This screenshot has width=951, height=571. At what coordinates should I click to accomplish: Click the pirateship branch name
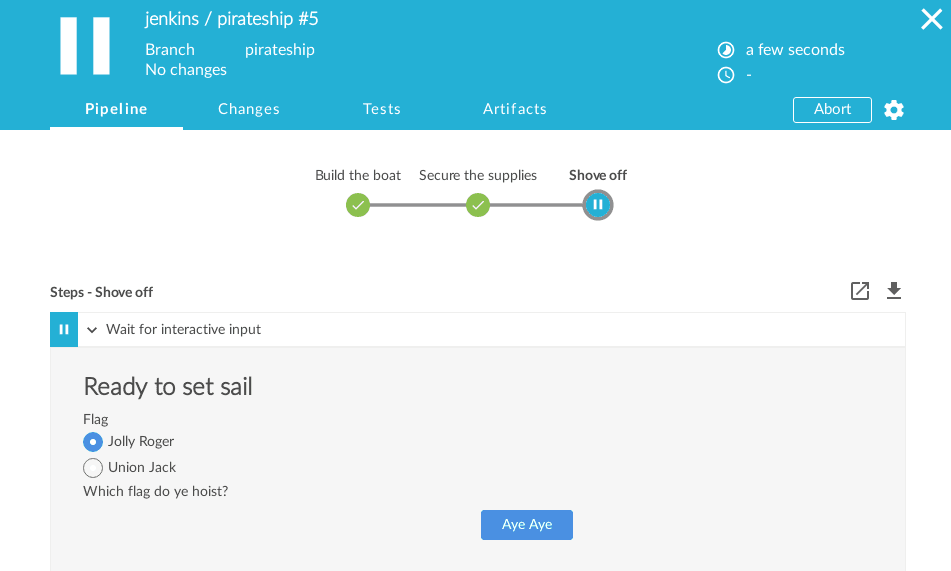click(280, 49)
